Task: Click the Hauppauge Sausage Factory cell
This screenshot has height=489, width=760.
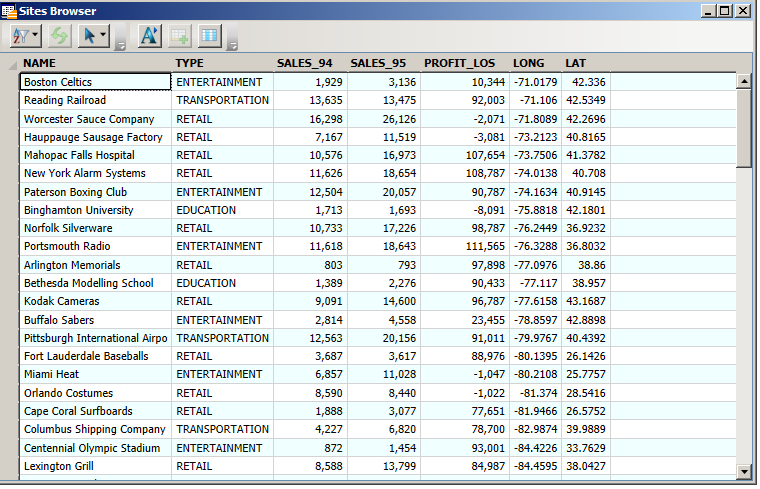Action: tap(95, 137)
